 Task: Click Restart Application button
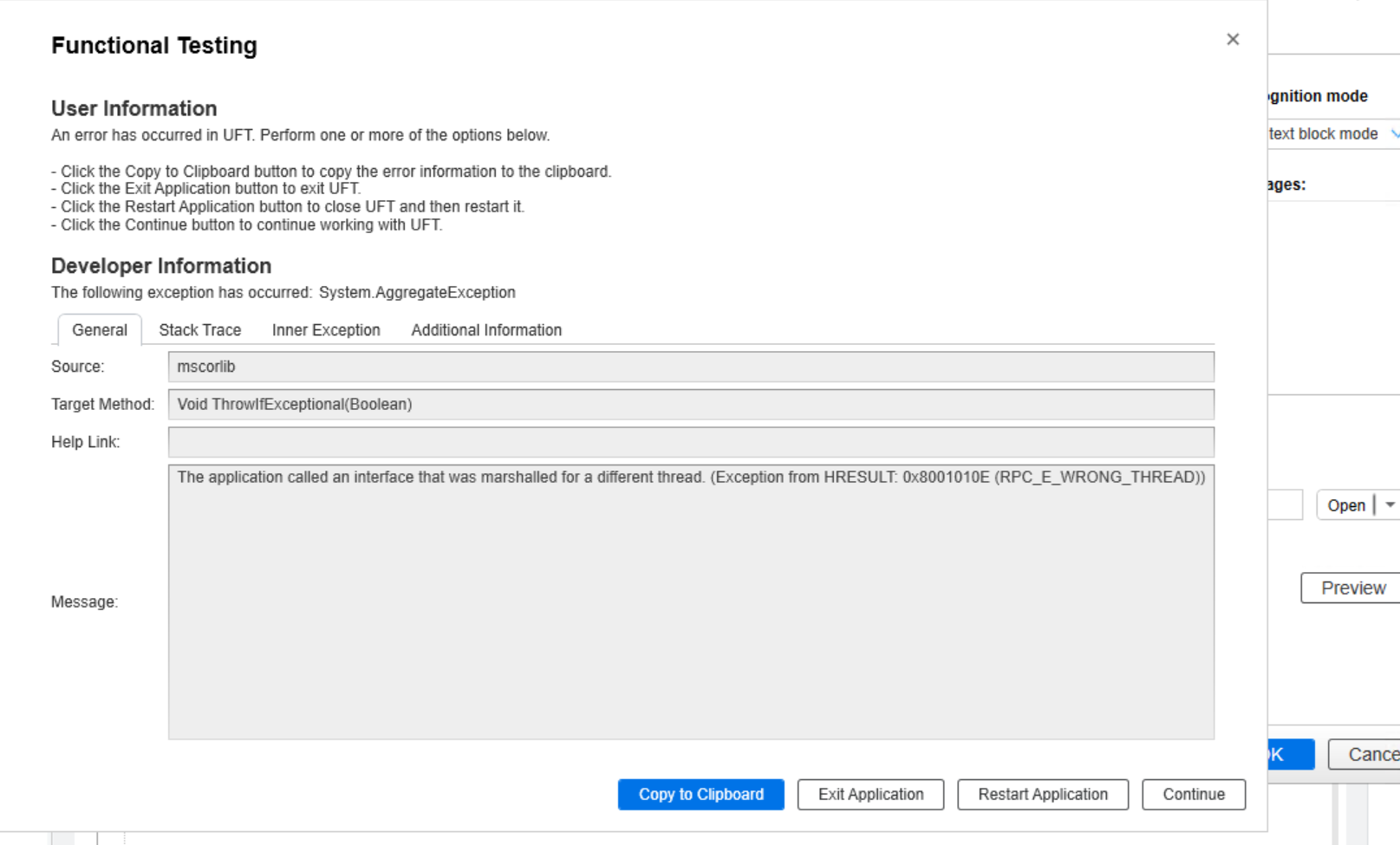[1043, 794]
